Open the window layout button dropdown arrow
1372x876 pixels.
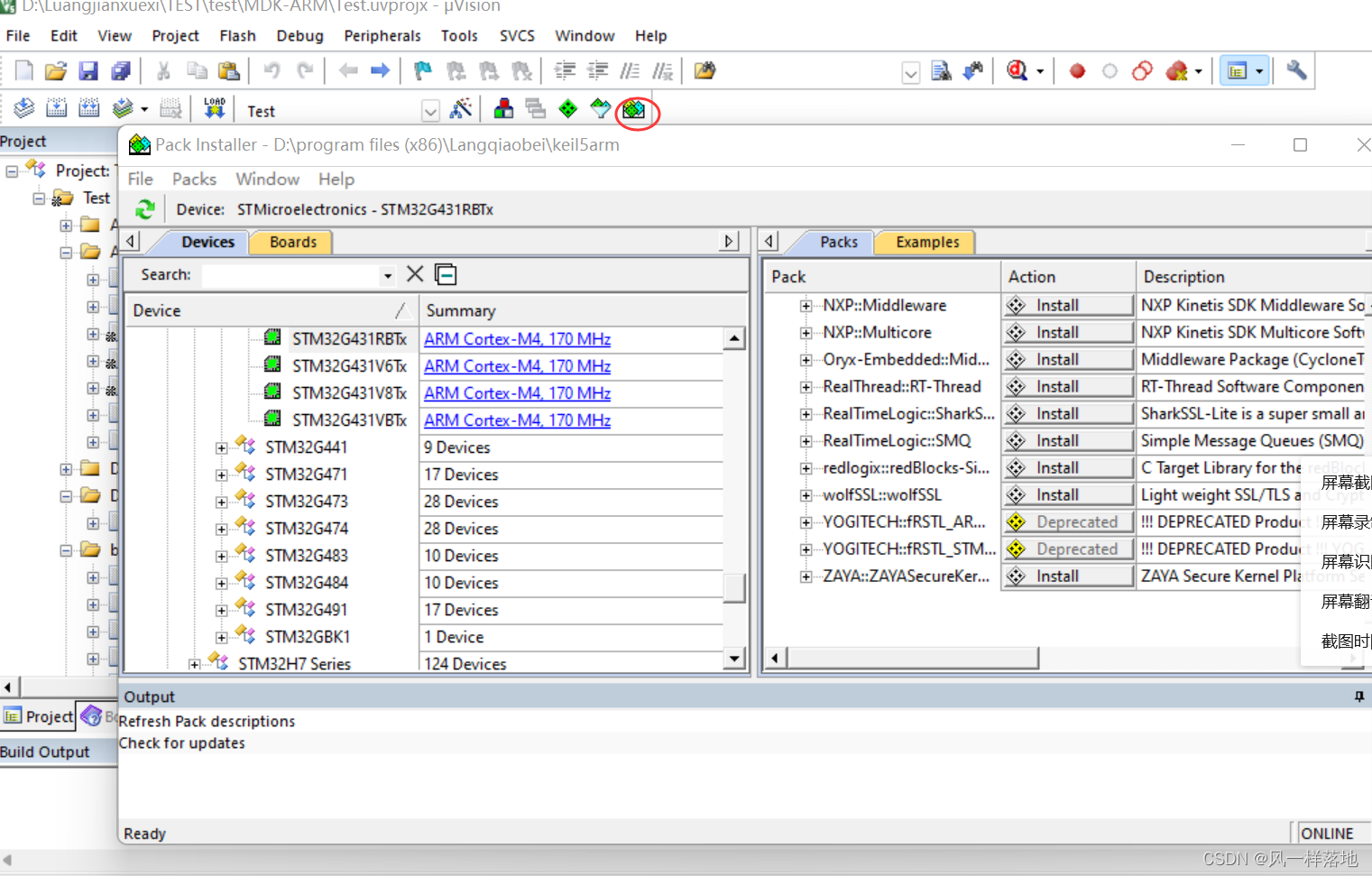pyautogui.click(x=1259, y=71)
